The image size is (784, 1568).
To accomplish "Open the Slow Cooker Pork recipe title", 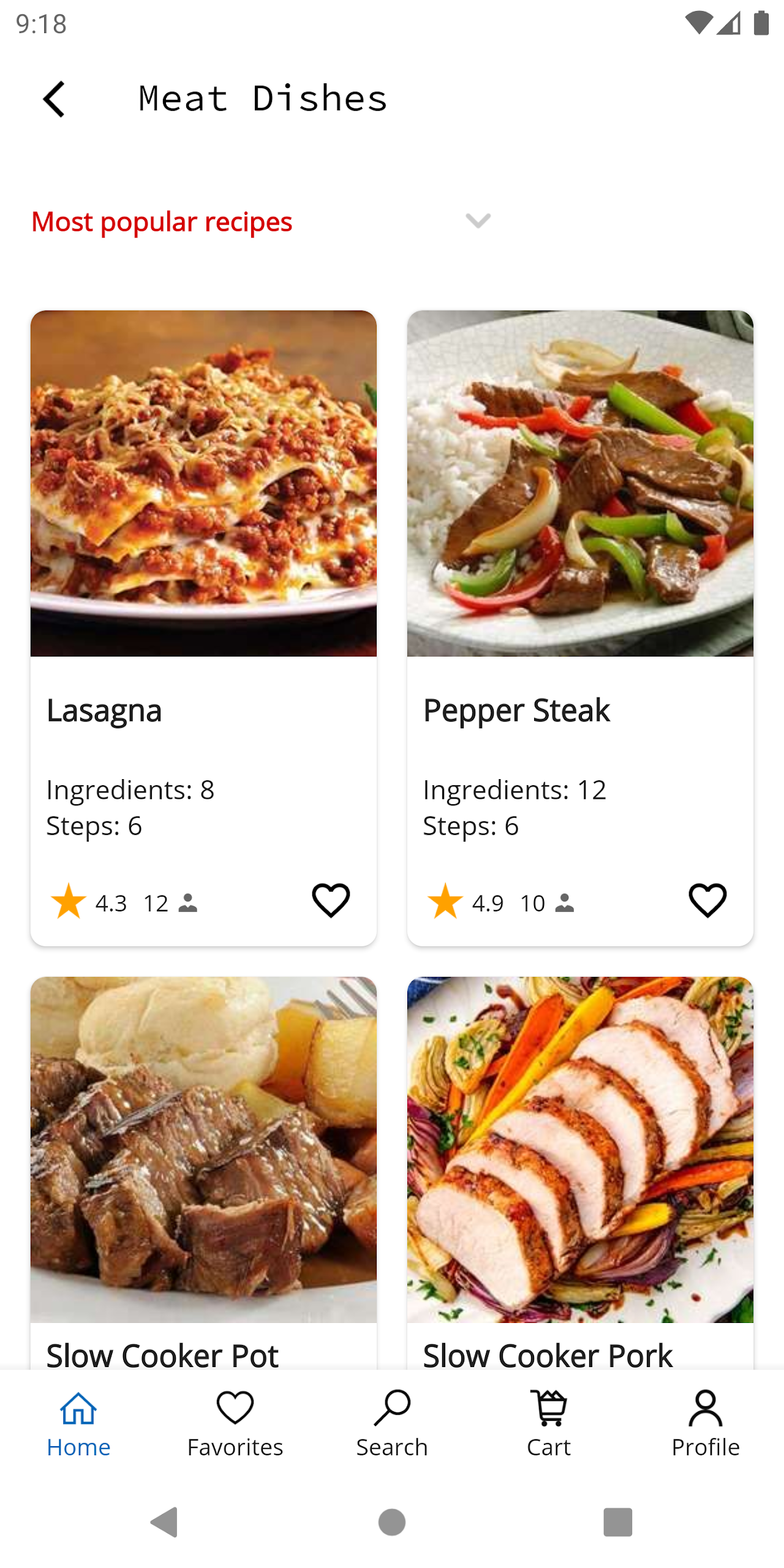I will pos(548,1355).
